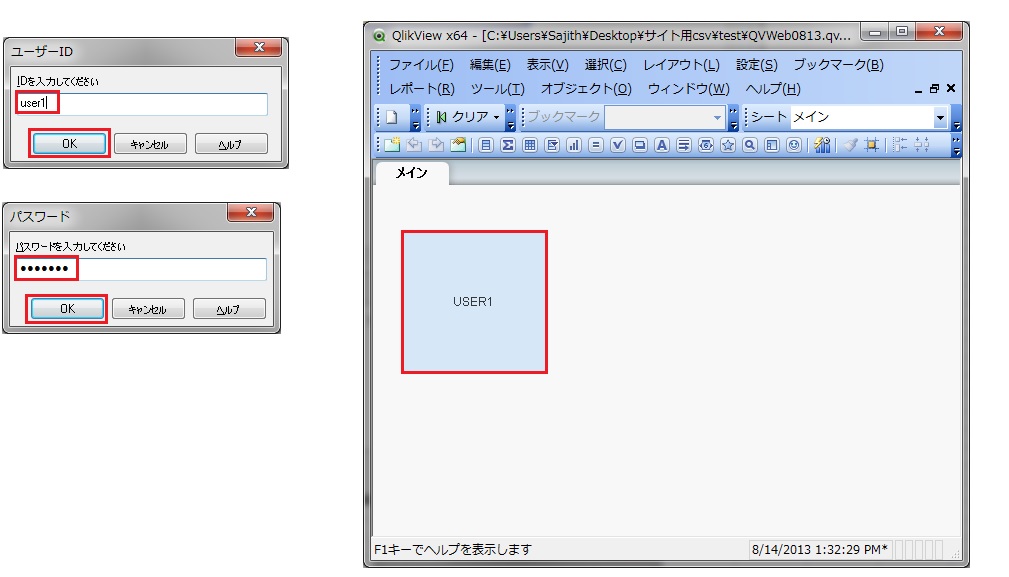Screen dimensions: 1009x577
Task: Open the レイアウト(L) menu
Action: [x=681, y=65]
